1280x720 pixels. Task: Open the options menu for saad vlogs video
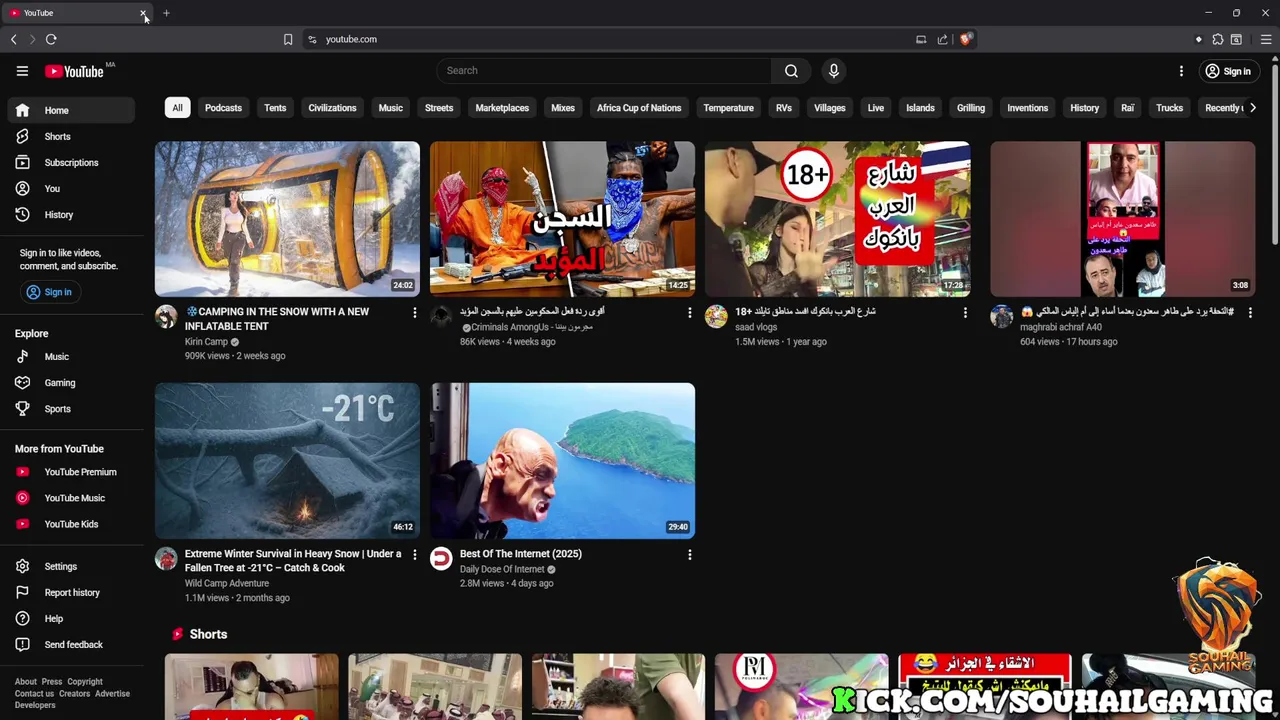(965, 313)
